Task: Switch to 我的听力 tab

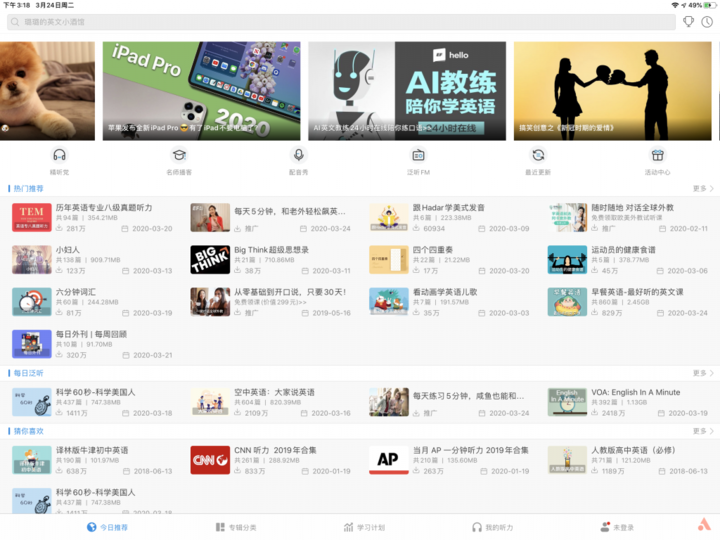Action: pos(493,527)
